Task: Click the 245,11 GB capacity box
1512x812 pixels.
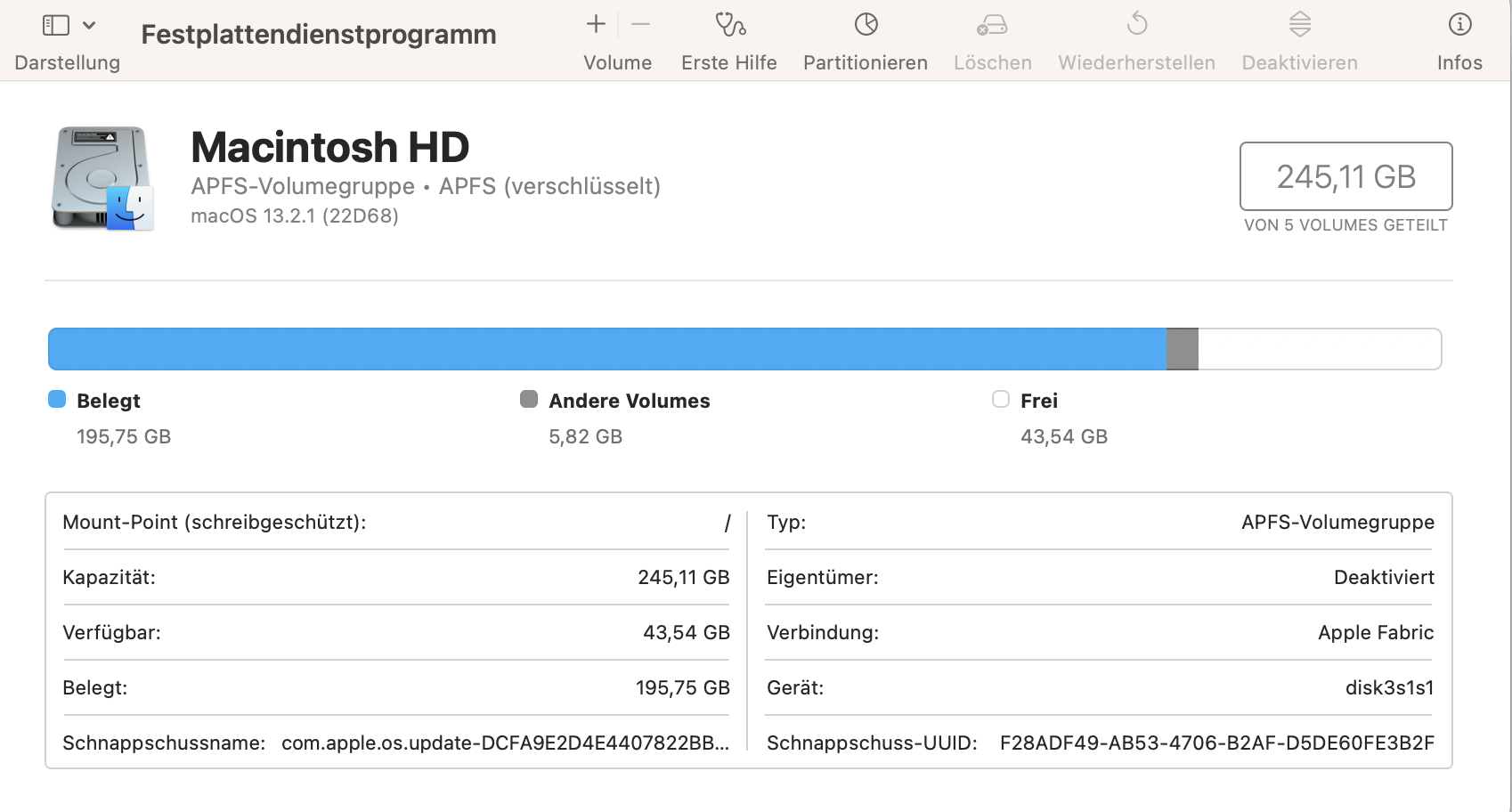Action: coord(1345,176)
